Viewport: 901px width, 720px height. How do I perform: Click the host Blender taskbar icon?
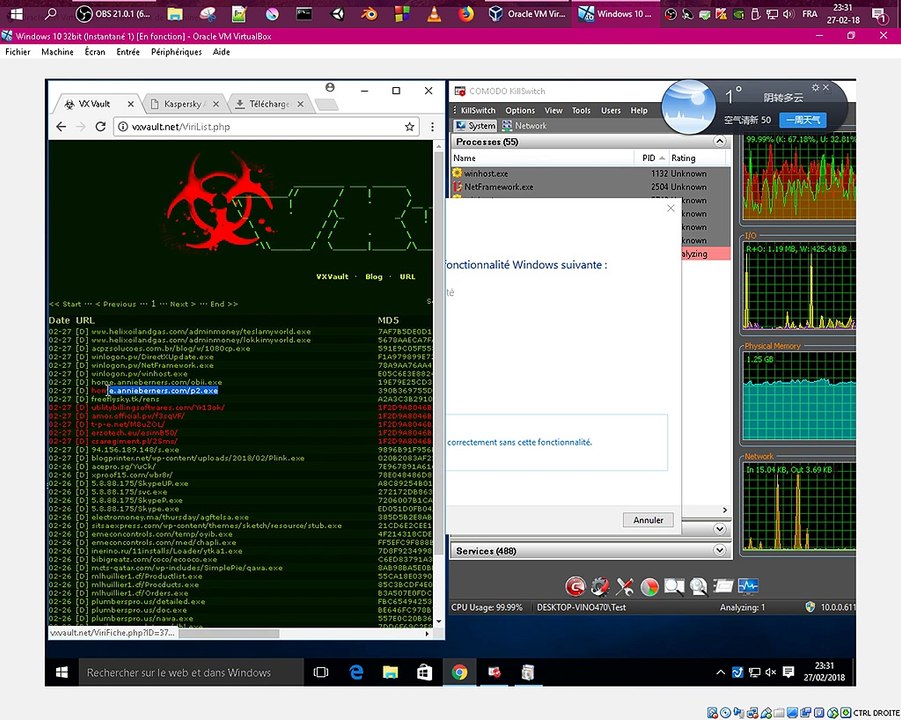point(369,14)
